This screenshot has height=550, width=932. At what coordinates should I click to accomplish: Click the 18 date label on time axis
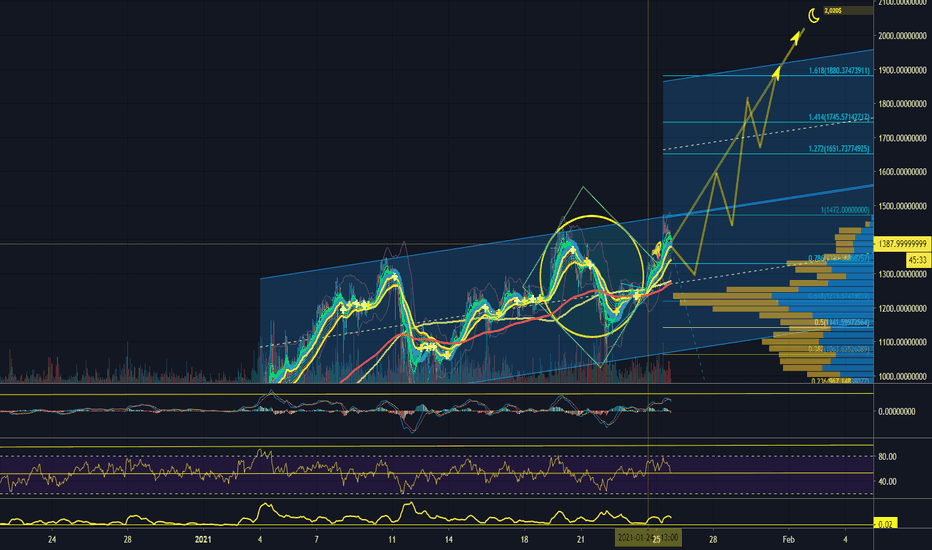[524, 539]
